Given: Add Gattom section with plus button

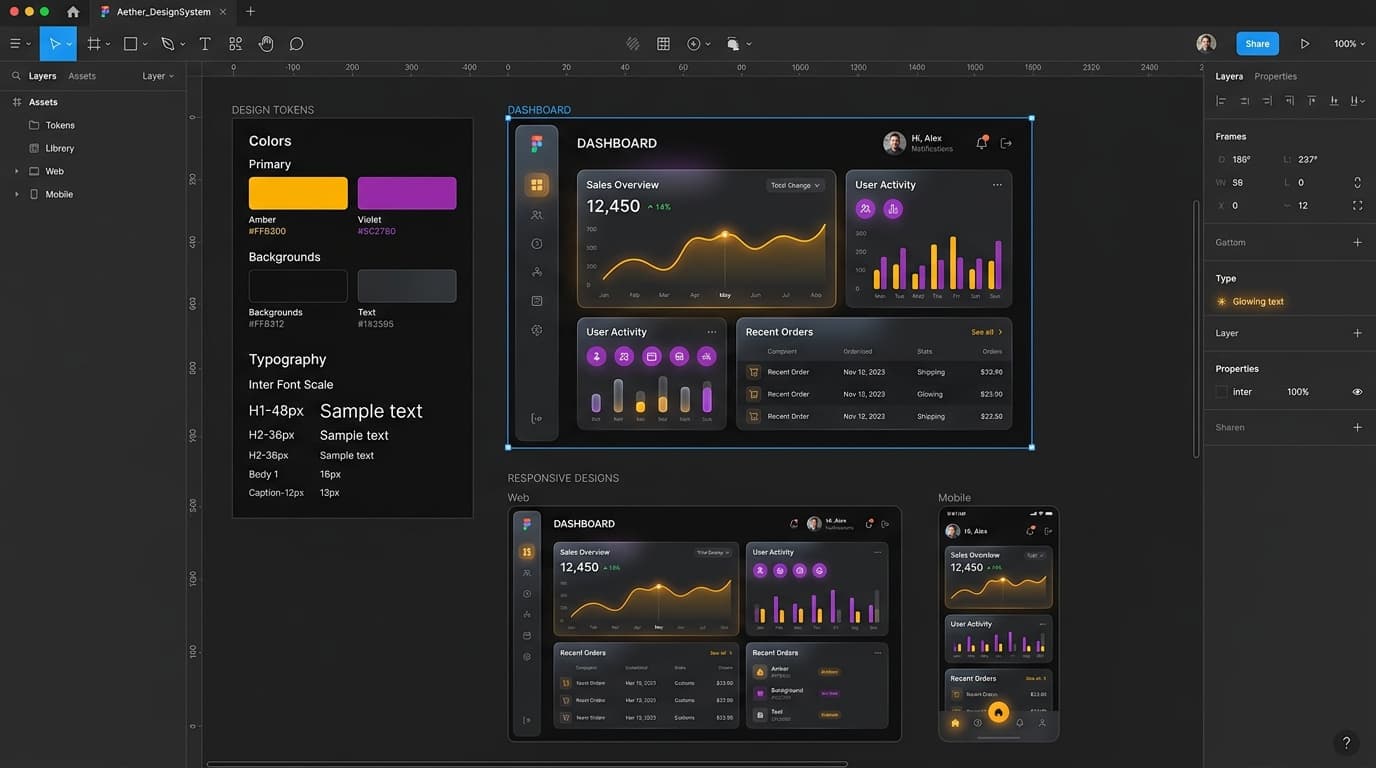Looking at the screenshot, I should click(1357, 242).
